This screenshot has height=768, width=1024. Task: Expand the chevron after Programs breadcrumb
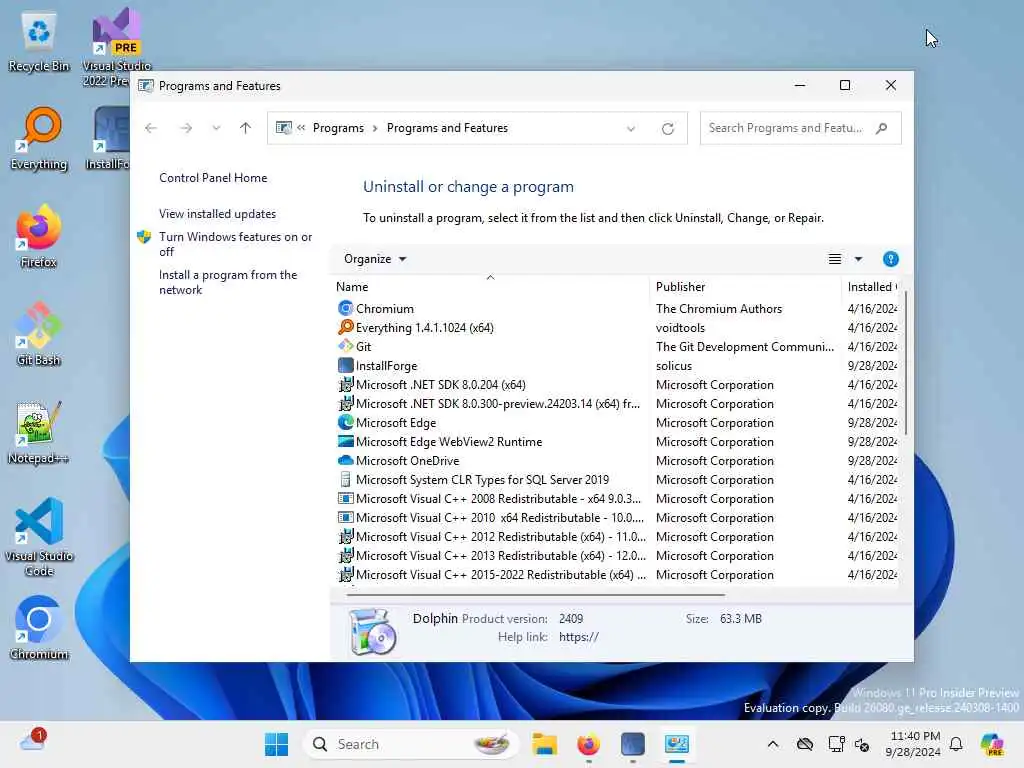pos(376,128)
